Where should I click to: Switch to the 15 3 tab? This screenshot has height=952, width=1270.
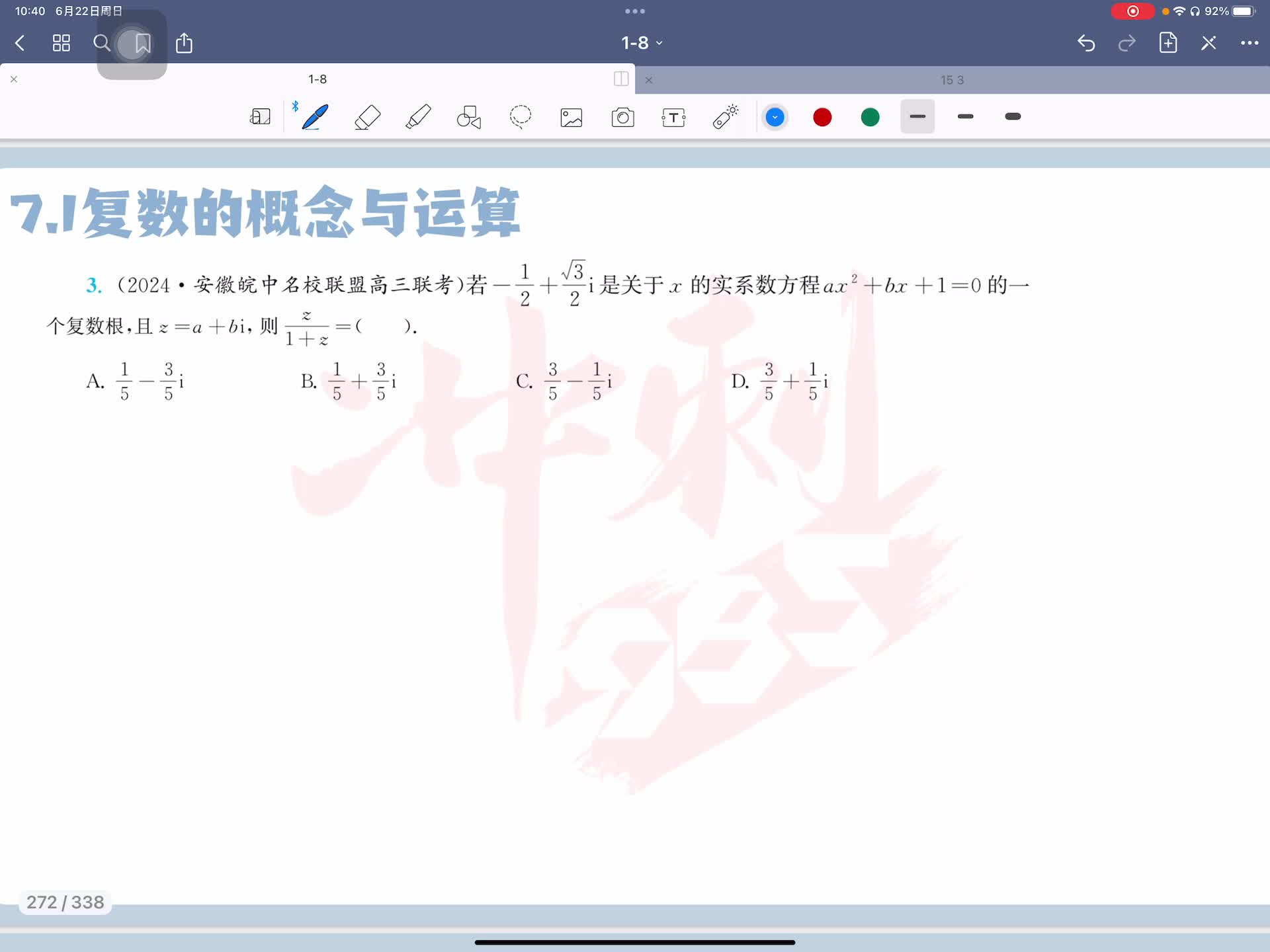pyautogui.click(x=951, y=80)
